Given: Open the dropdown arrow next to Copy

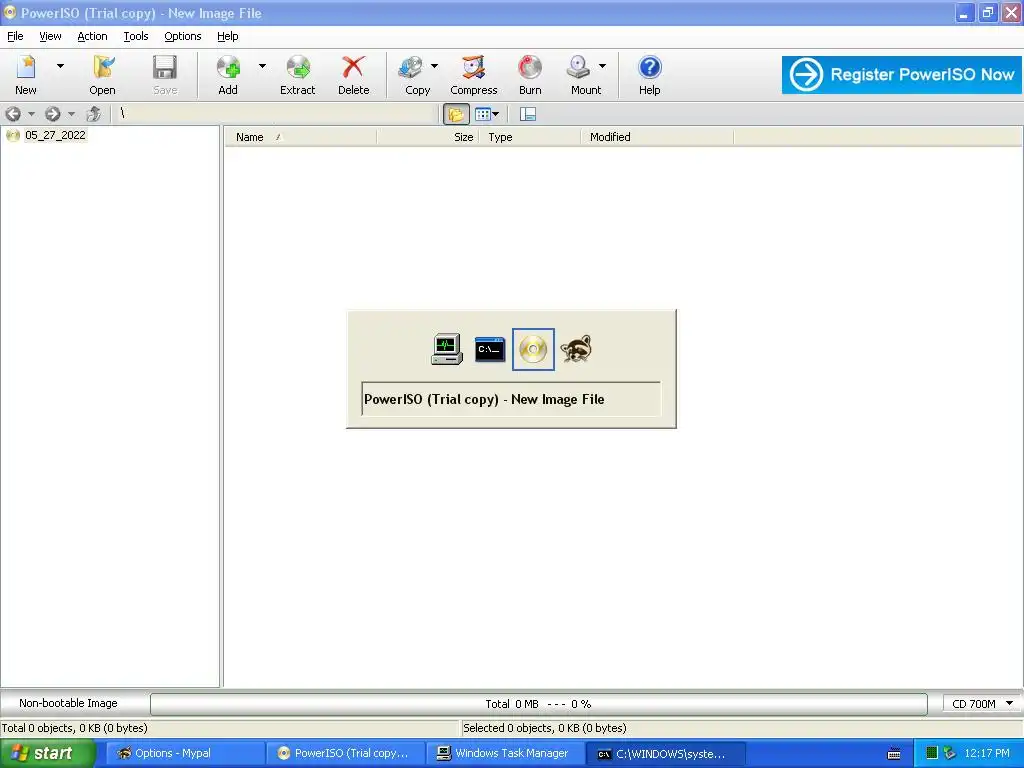Looking at the screenshot, I should tap(434, 66).
